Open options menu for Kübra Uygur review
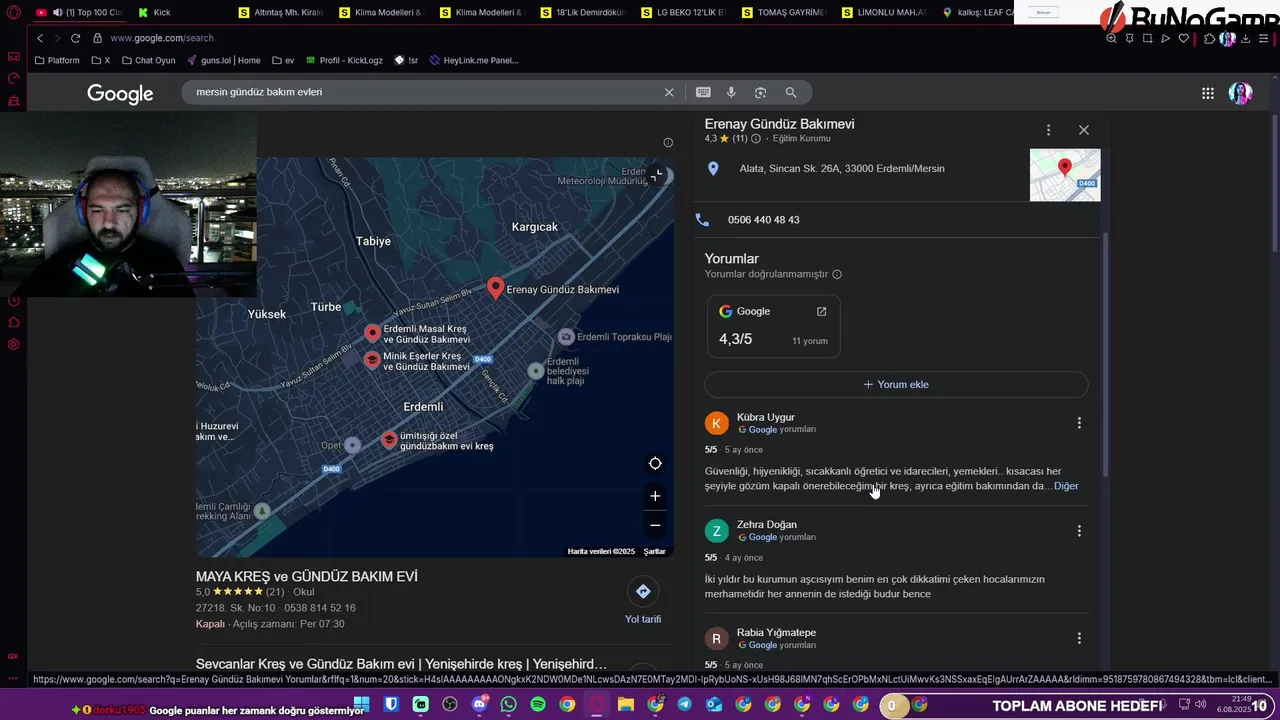Viewport: 1280px width, 720px height. [x=1079, y=423]
